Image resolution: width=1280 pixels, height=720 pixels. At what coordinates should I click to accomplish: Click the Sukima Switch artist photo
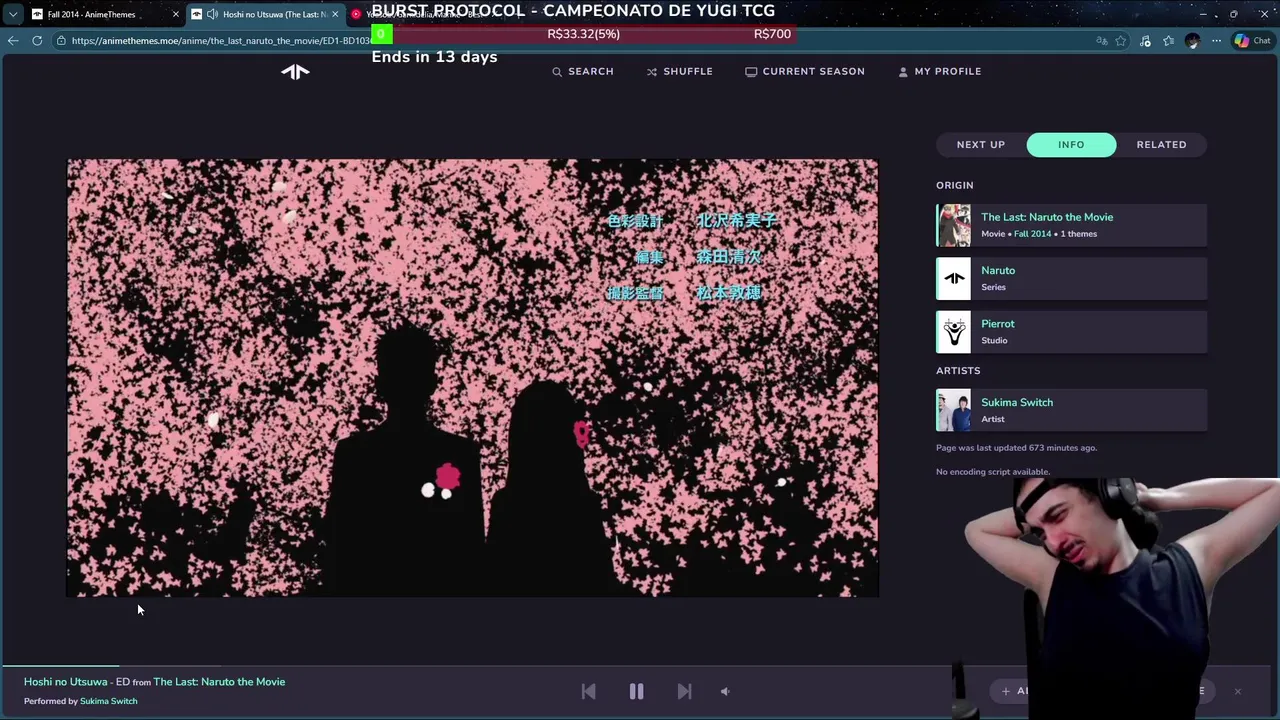953,410
